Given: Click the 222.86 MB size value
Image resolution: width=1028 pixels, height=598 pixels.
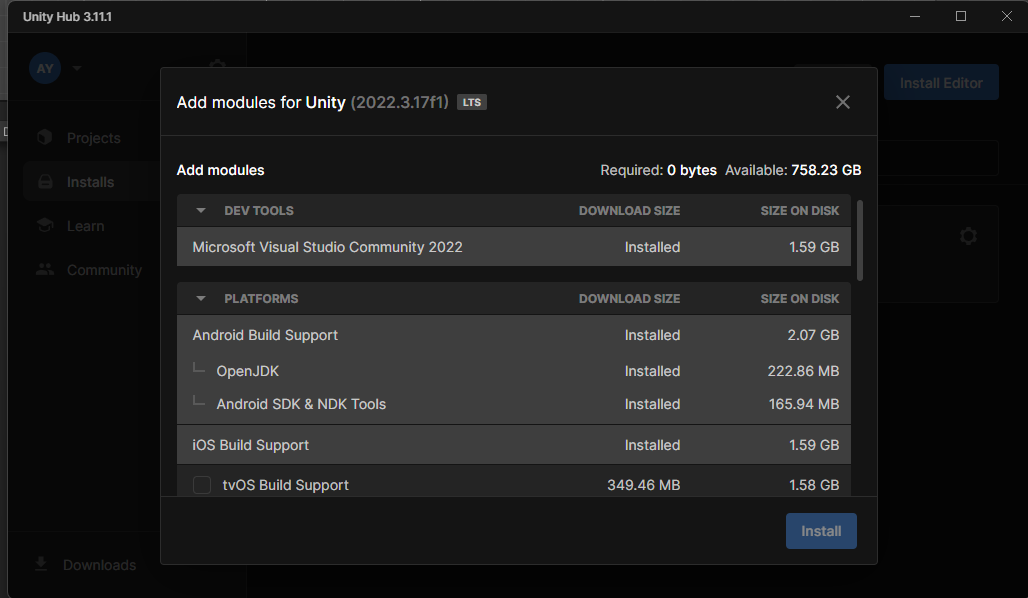Looking at the screenshot, I should click(803, 371).
